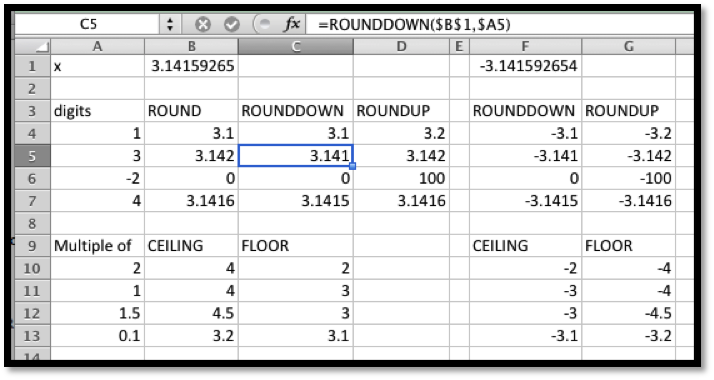
Task: Click the 'Multiple of' label cell
Action: coord(97,246)
